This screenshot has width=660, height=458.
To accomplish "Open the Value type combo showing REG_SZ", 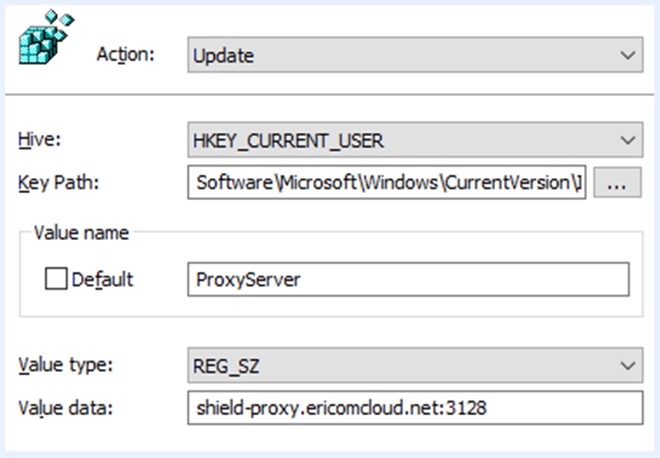I will pos(400,364).
